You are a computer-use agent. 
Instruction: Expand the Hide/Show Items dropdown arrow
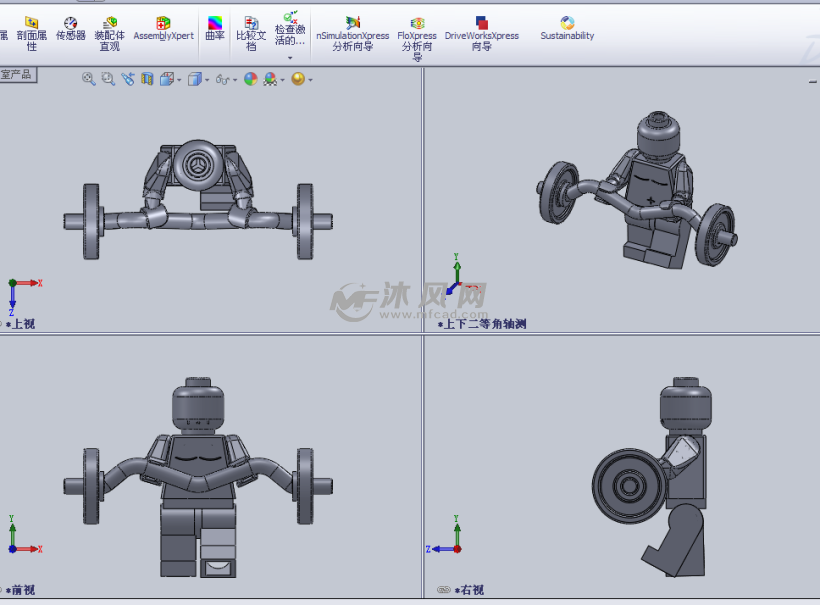(x=235, y=80)
